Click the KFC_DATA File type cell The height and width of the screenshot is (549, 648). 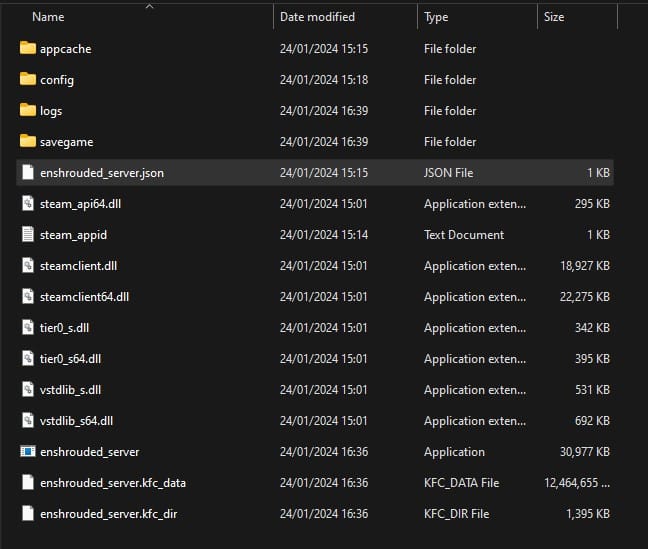tap(462, 483)
